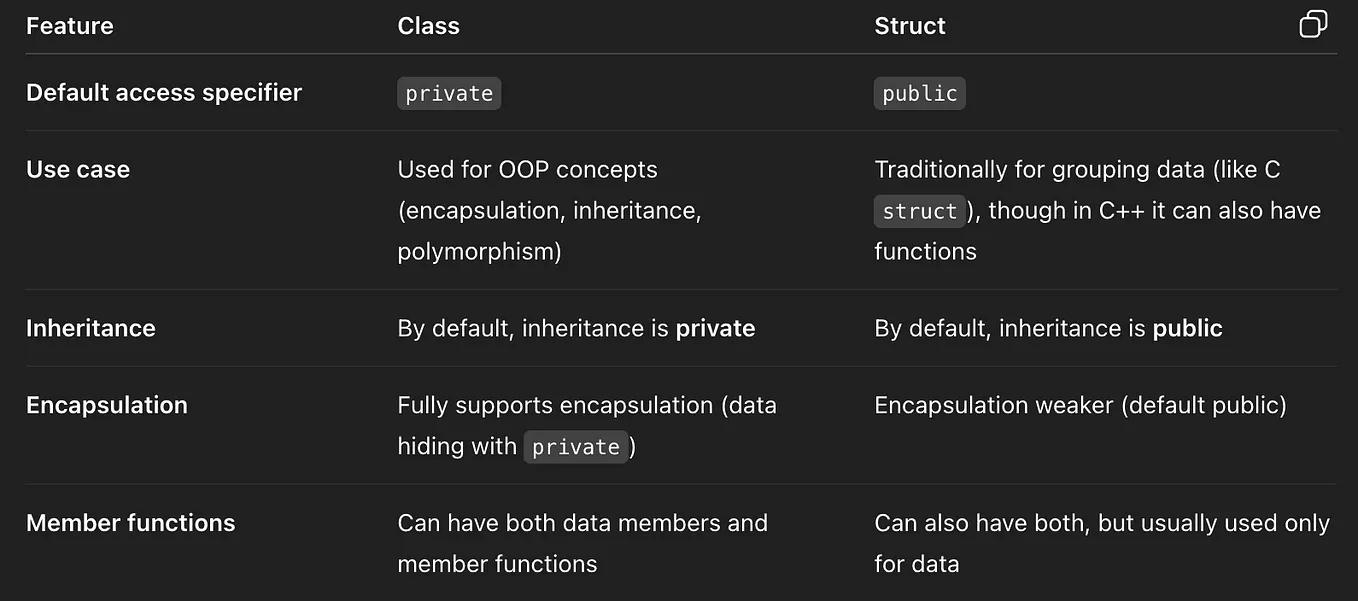Select the Use case row label

click(x=78, y=170)
